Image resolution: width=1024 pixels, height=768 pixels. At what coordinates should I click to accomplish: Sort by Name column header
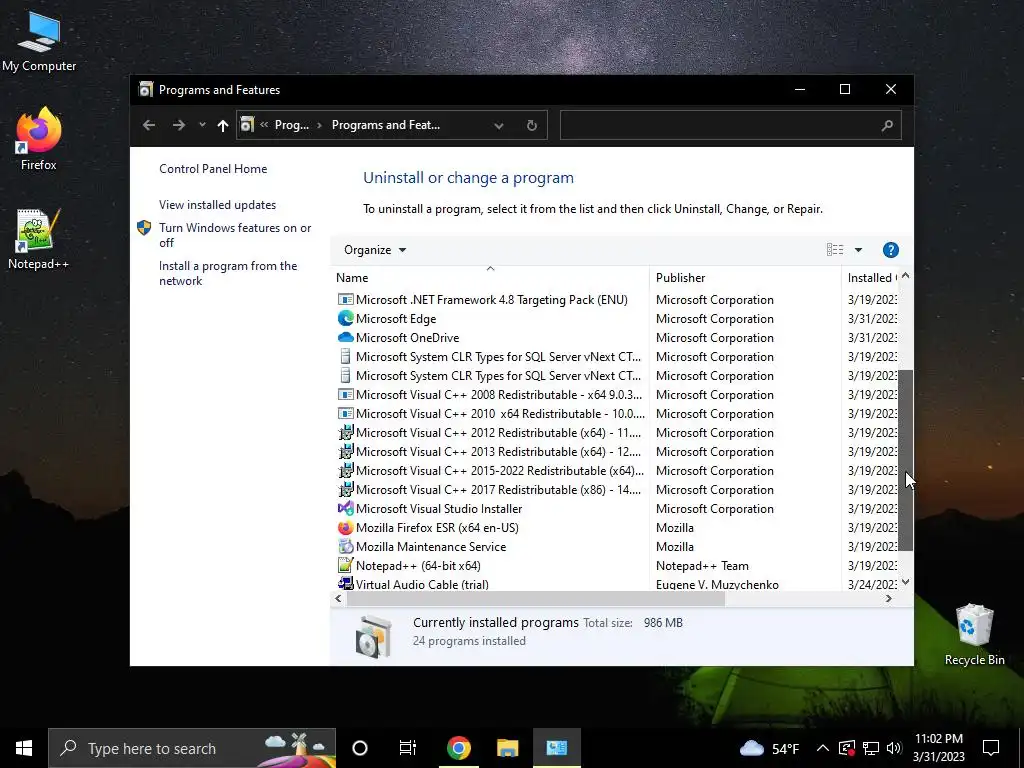(490, 278)
